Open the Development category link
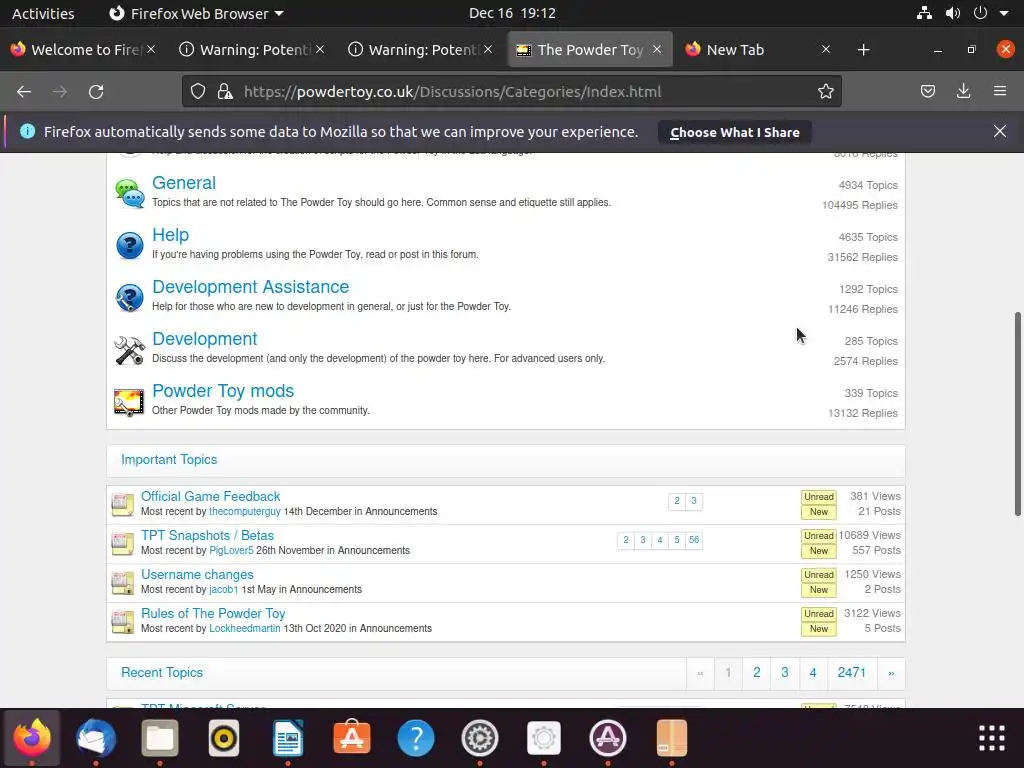 pos(204,339)
